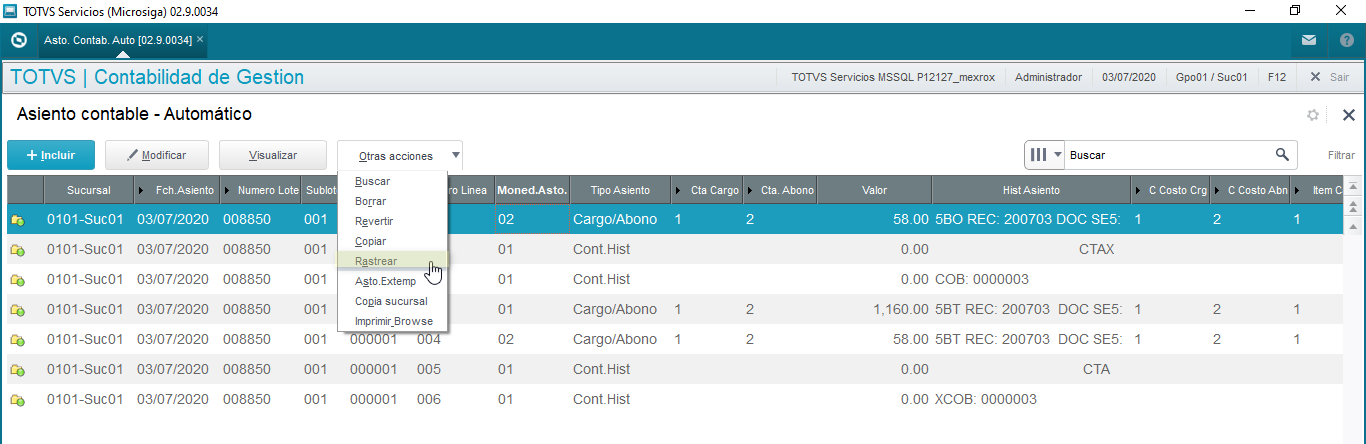Select the line number 006 cell
1366x444 pixels.
point(452,400)
